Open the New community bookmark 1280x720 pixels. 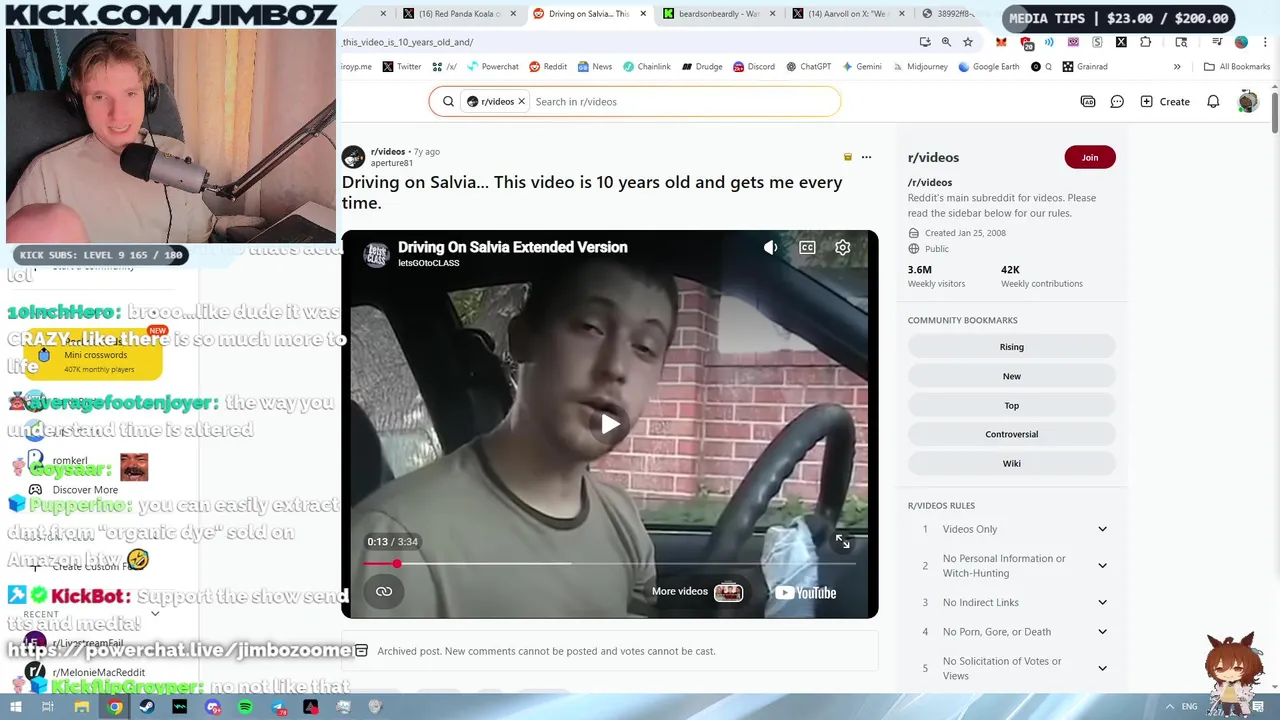(x=1012, y=376)
